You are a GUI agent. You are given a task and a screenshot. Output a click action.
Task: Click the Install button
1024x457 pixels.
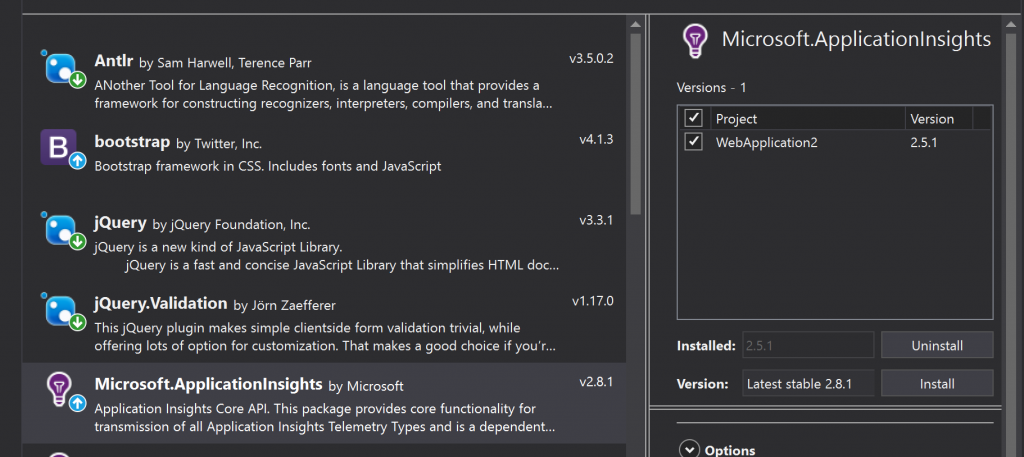(937, 384)
